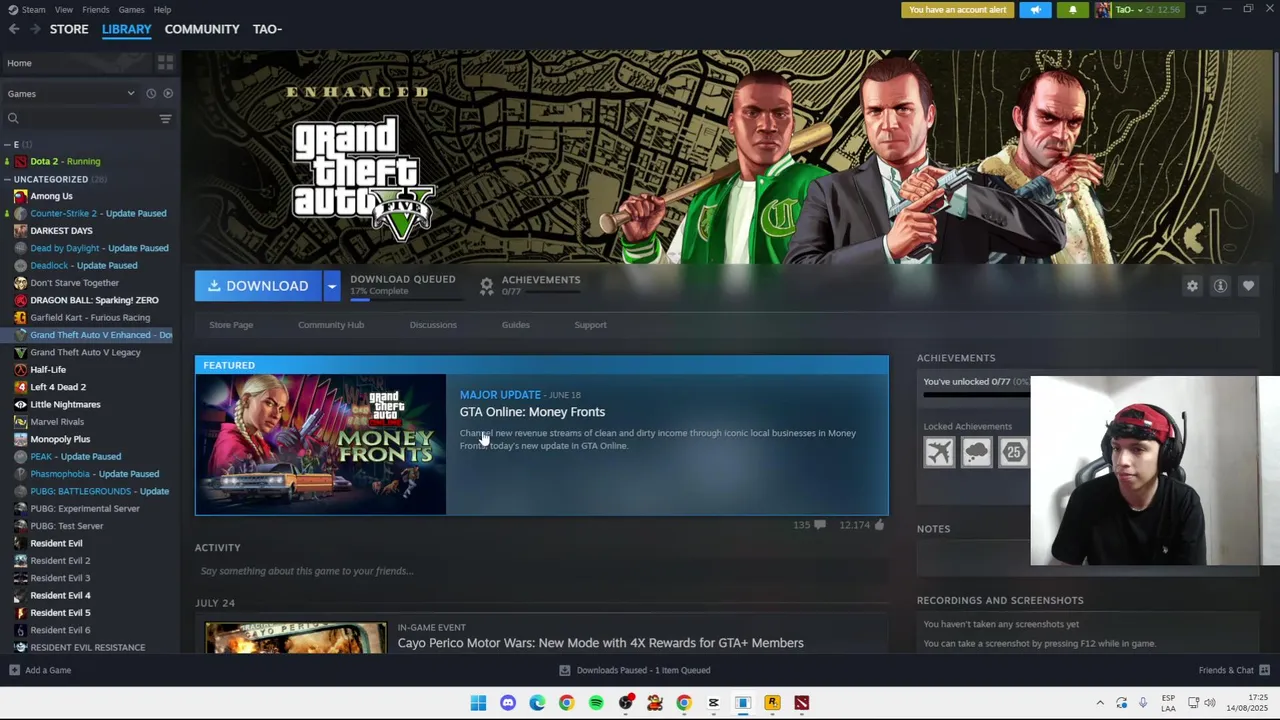
Task: Open the TAO- profile tab
Action: [x=267, y=29]
